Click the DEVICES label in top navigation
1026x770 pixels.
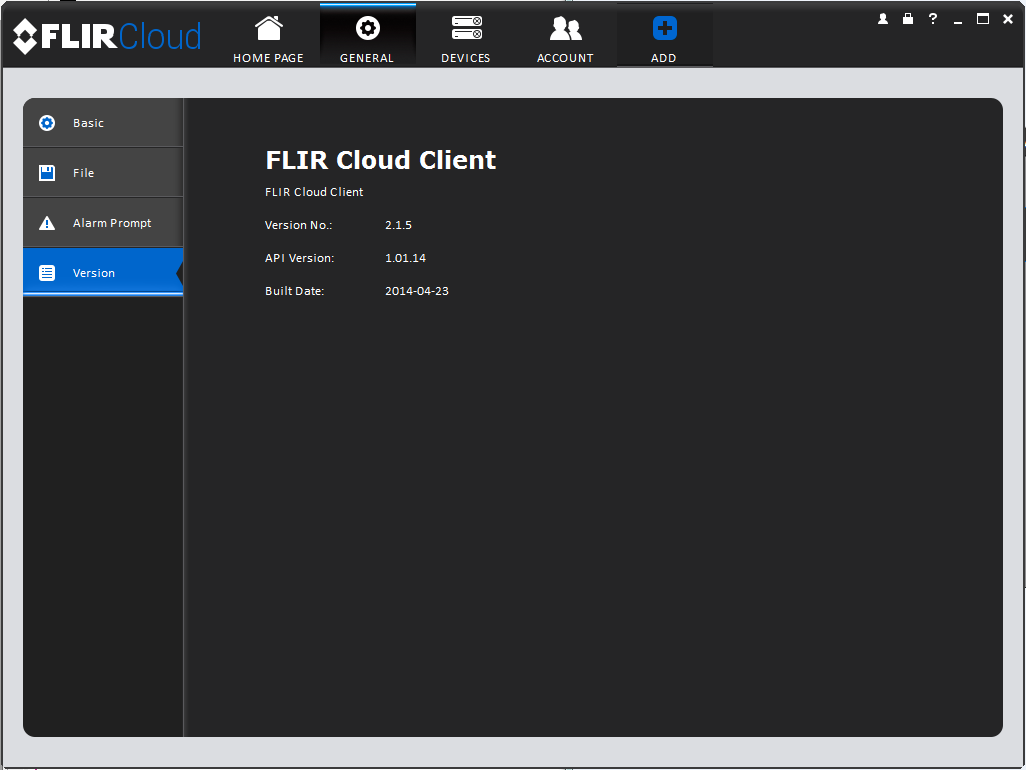[466, 58]
